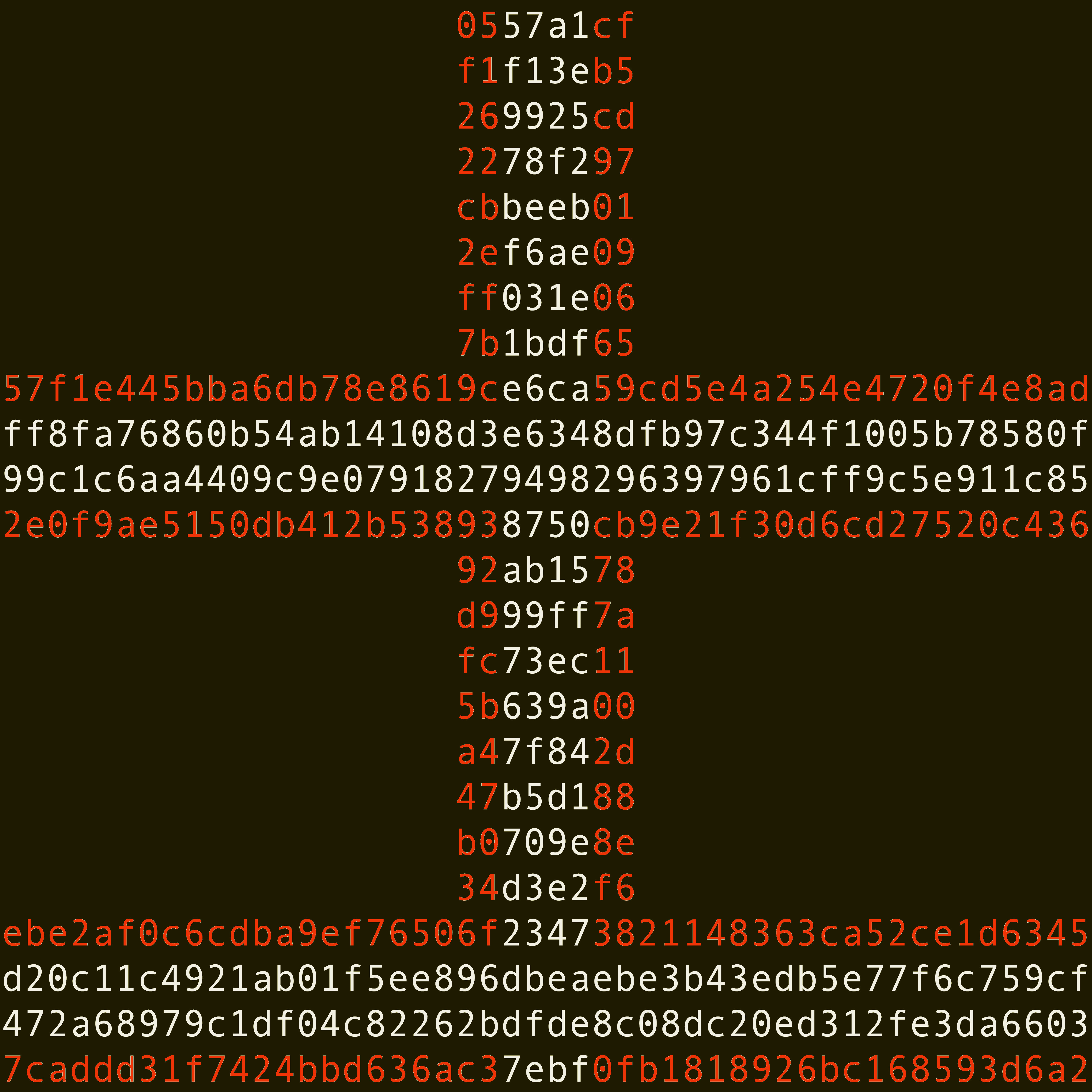Click the text row 269925cd
Screen dimensions: 1092x1092
tap(546, 116)
